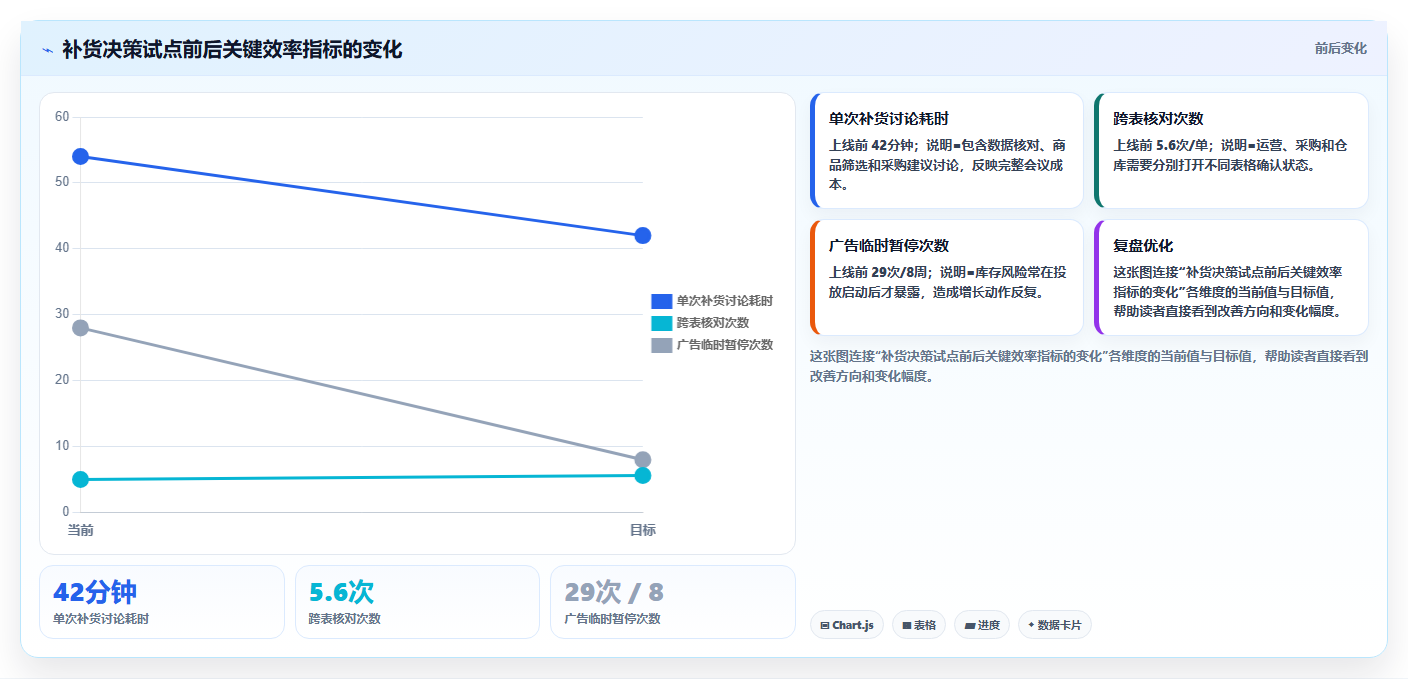1408x679 pixels.
Task: Click the 表格 tag chip
Action: [918, 625]
